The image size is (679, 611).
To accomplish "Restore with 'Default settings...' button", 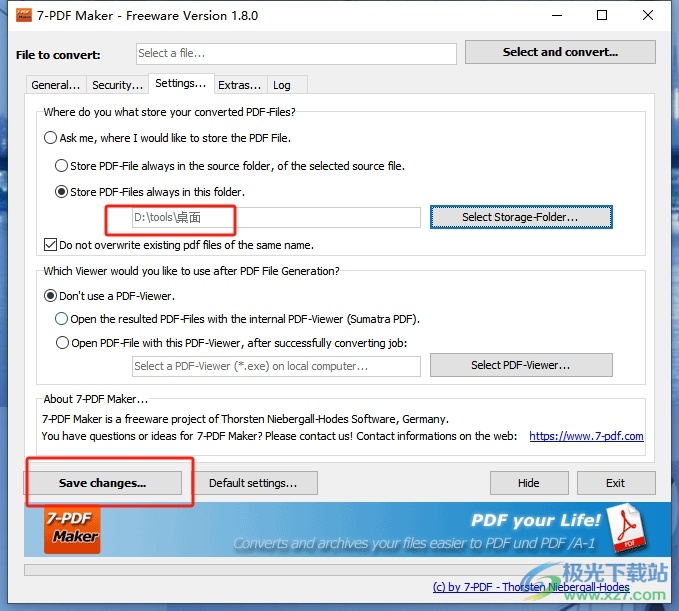I will pyautogui.click(x=253, y=483).
